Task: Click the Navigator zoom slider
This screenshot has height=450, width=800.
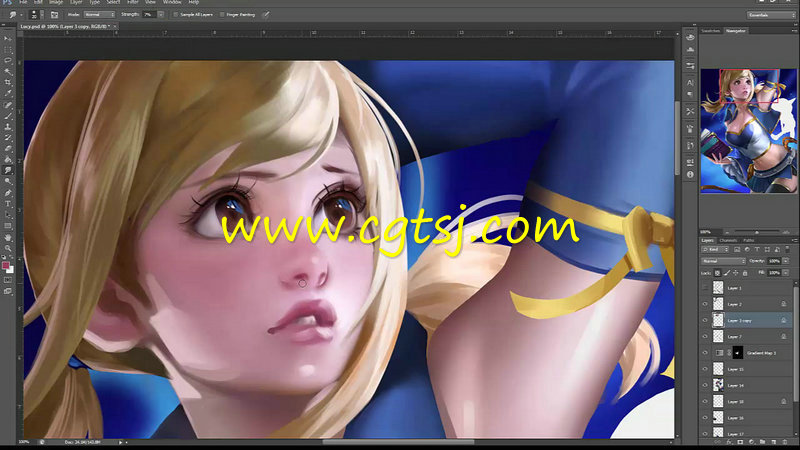Action: tap(756, 232)
